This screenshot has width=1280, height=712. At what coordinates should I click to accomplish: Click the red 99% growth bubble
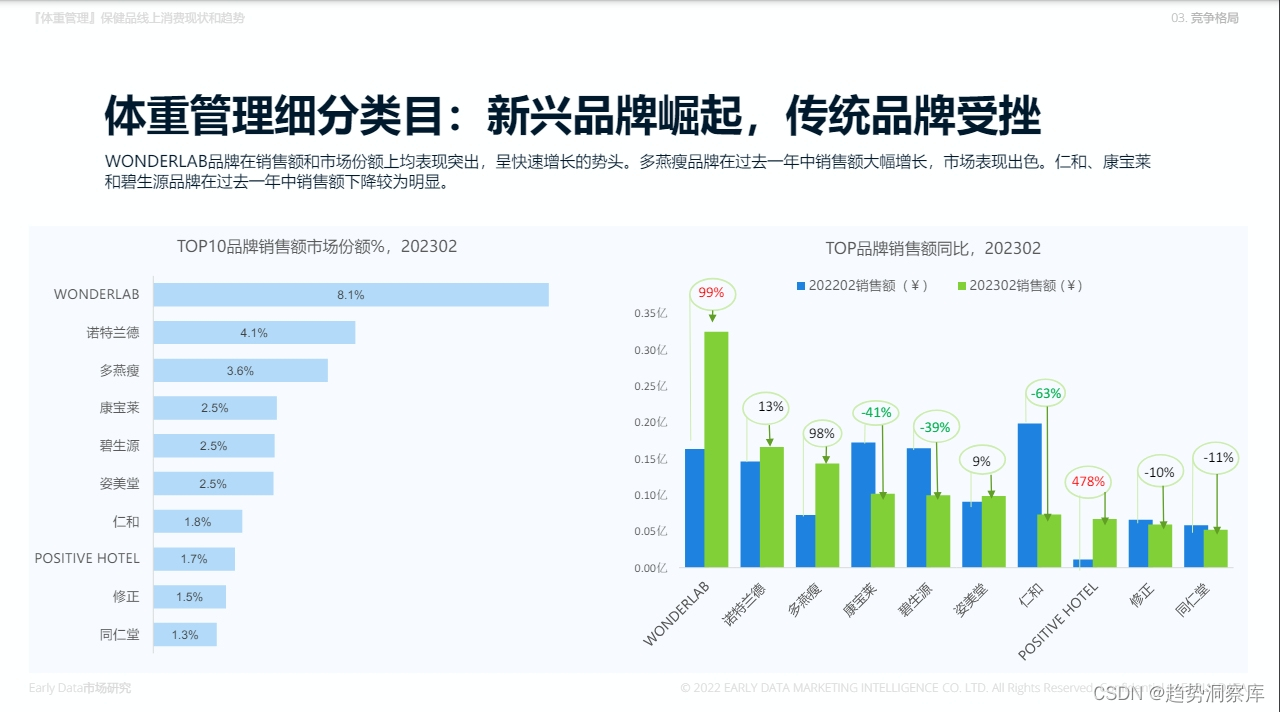pos(712,293)
